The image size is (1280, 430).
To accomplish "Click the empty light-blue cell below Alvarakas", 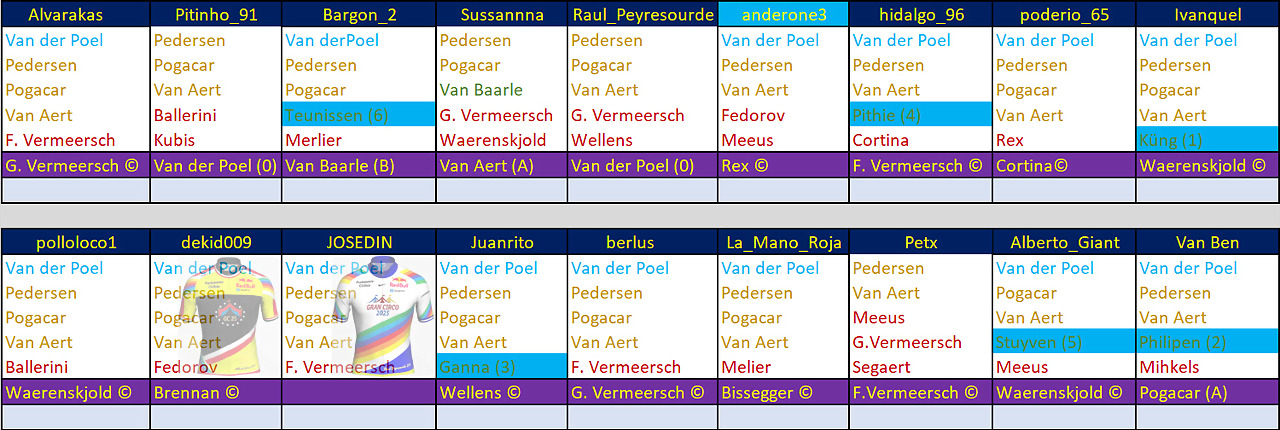I will [x=76, y=190].
